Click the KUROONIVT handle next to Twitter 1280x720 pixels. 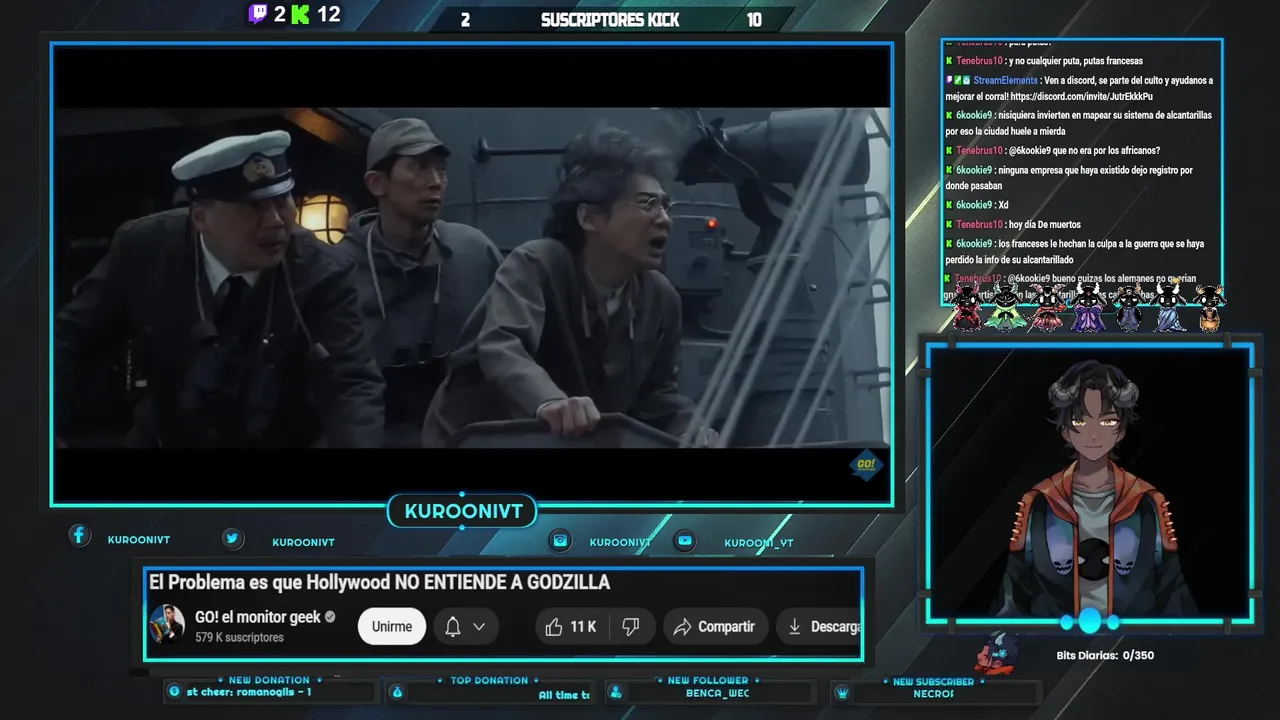point(303,542)
